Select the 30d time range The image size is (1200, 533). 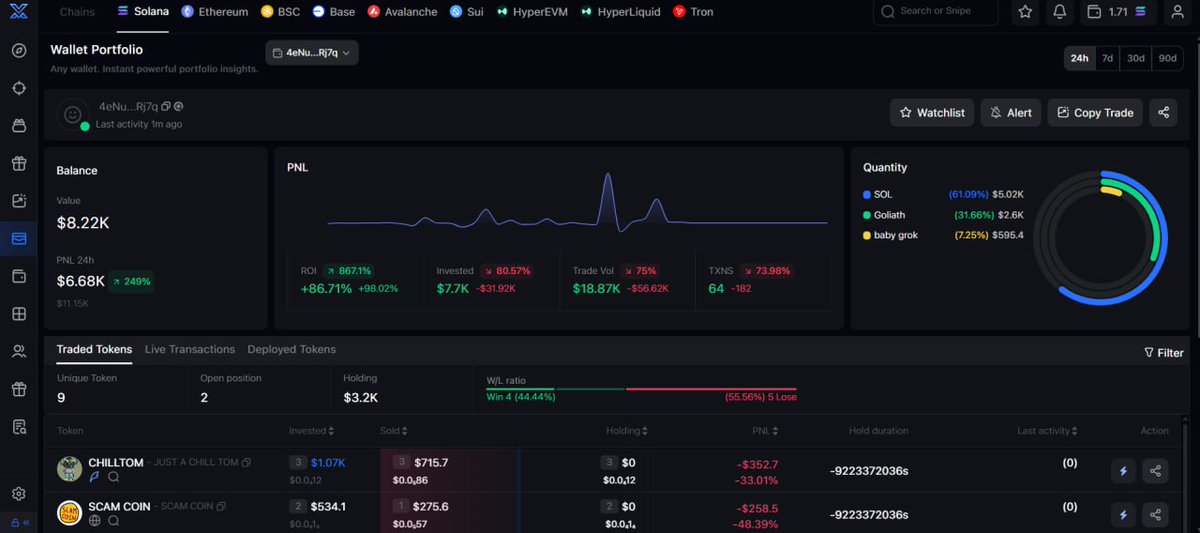point(1135,58)
